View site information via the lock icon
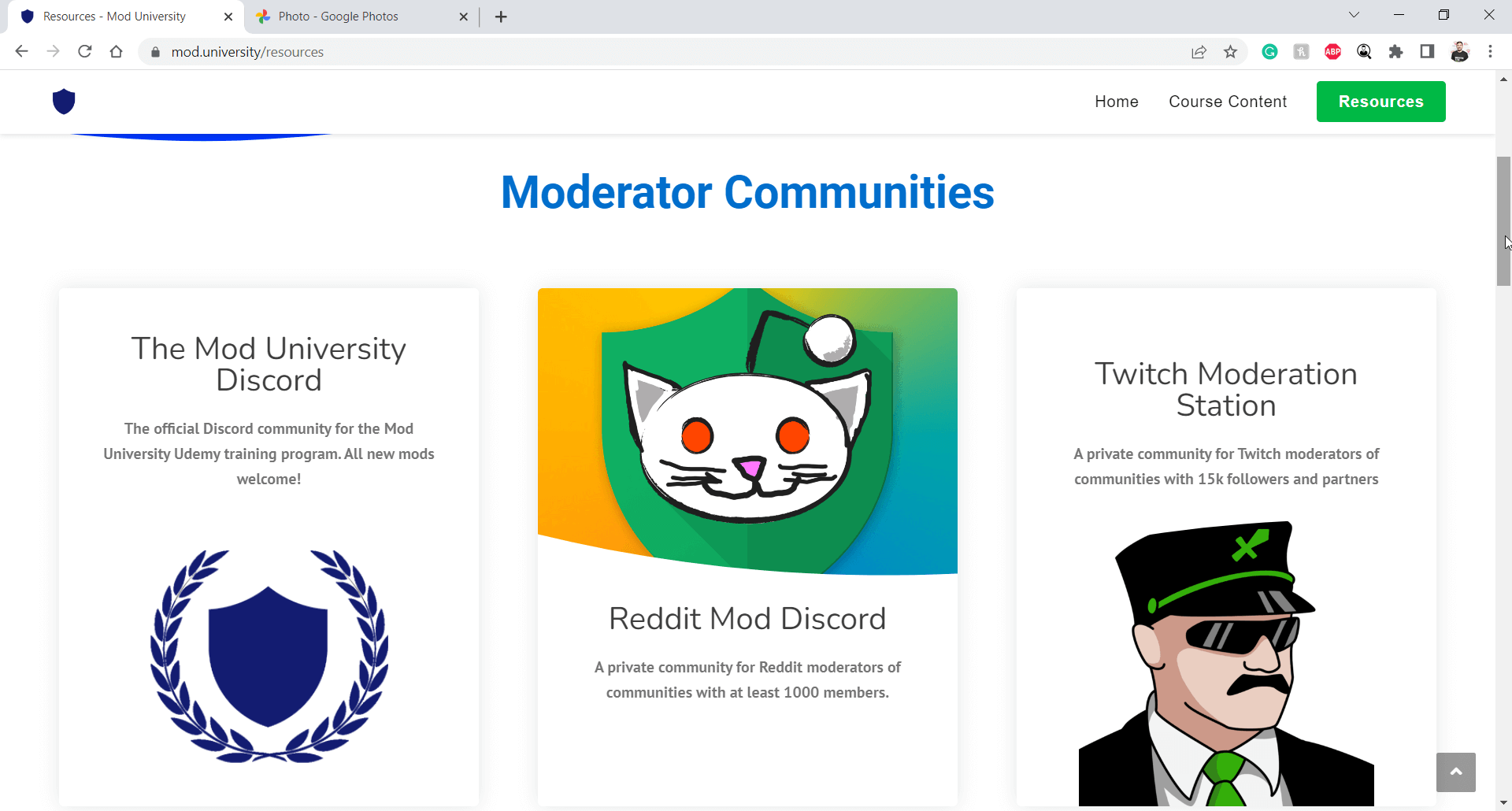Screen dimensions: 1512x811 coord(155,52)
